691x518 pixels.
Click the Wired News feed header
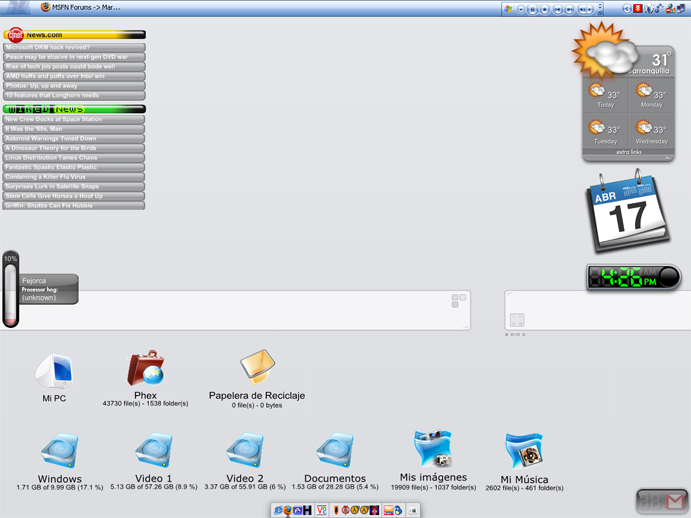[74, 109]
